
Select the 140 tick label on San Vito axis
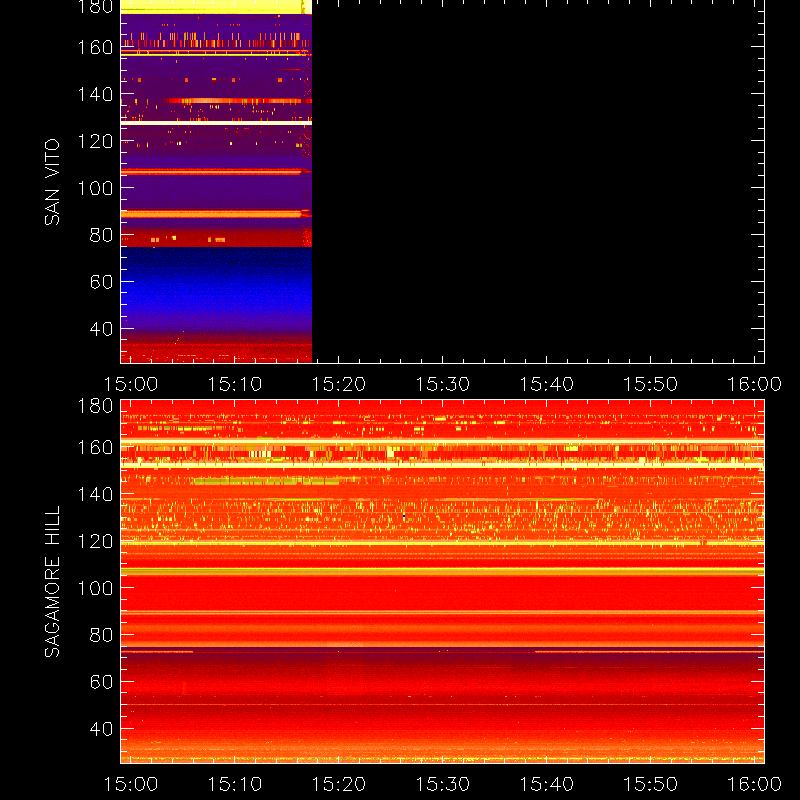pyautogui.click(x=95, y=94)
